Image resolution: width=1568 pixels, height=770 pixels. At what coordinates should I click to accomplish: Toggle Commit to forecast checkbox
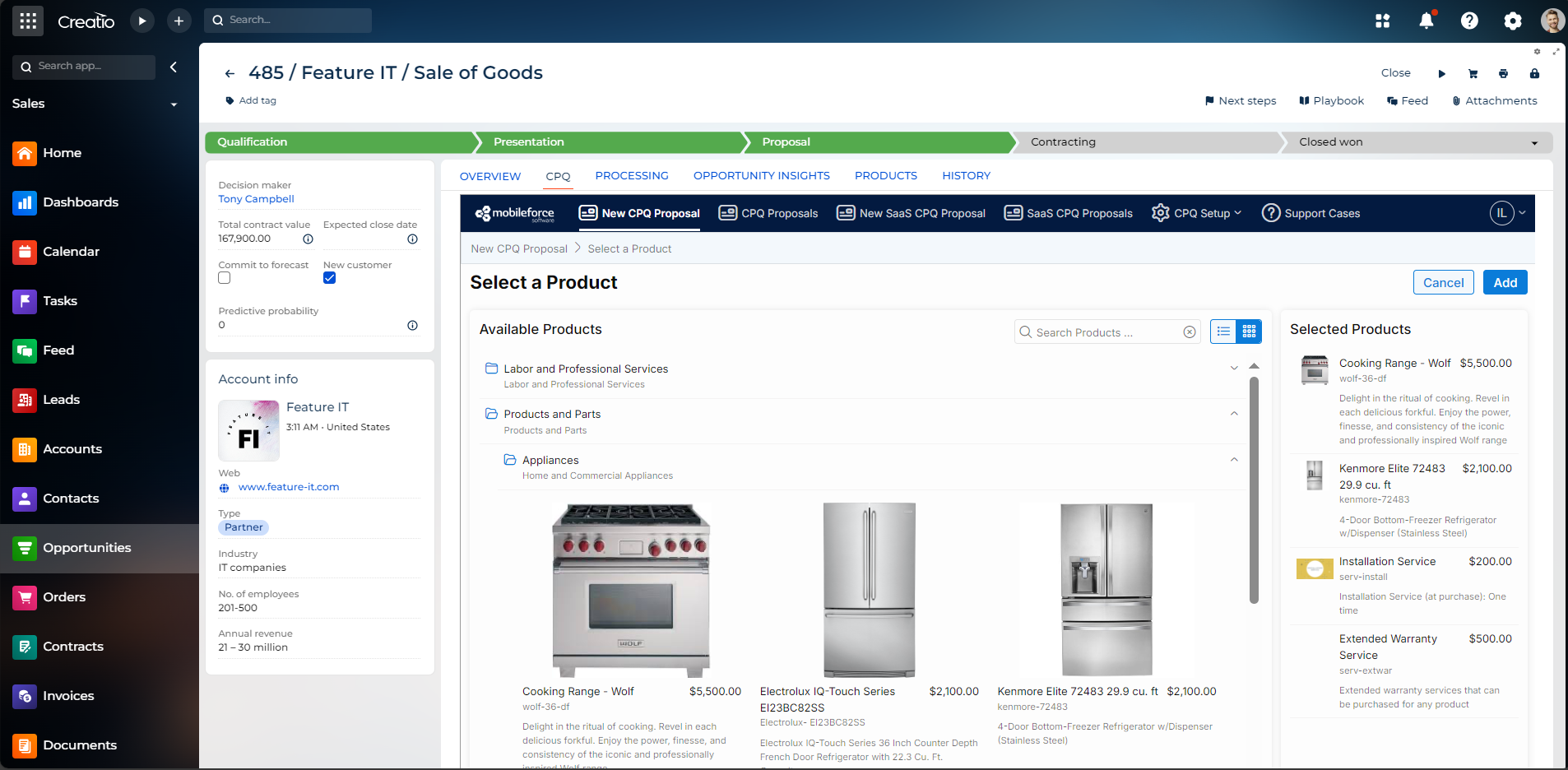point(225,278)
